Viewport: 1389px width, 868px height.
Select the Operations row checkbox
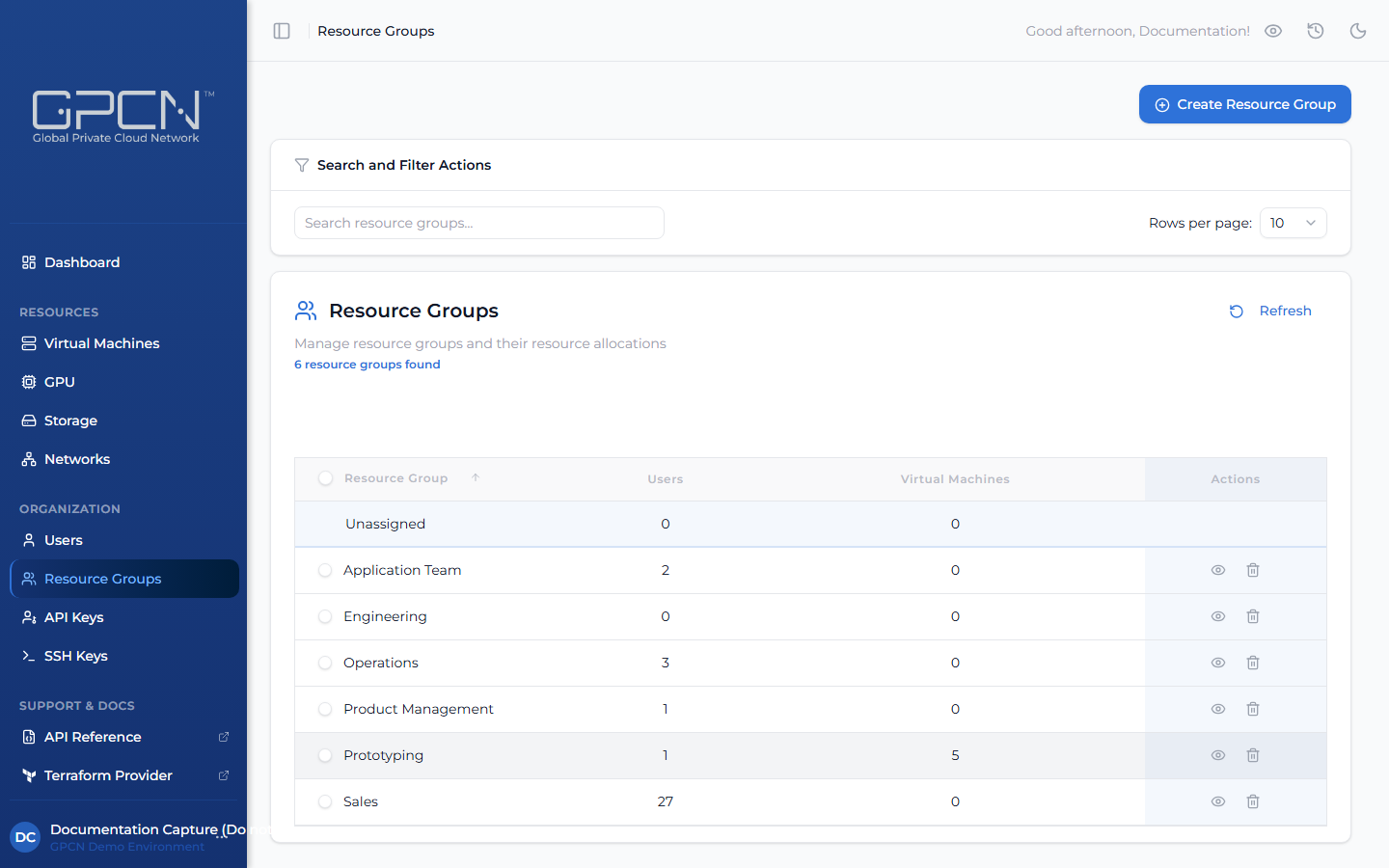(325, 664)
